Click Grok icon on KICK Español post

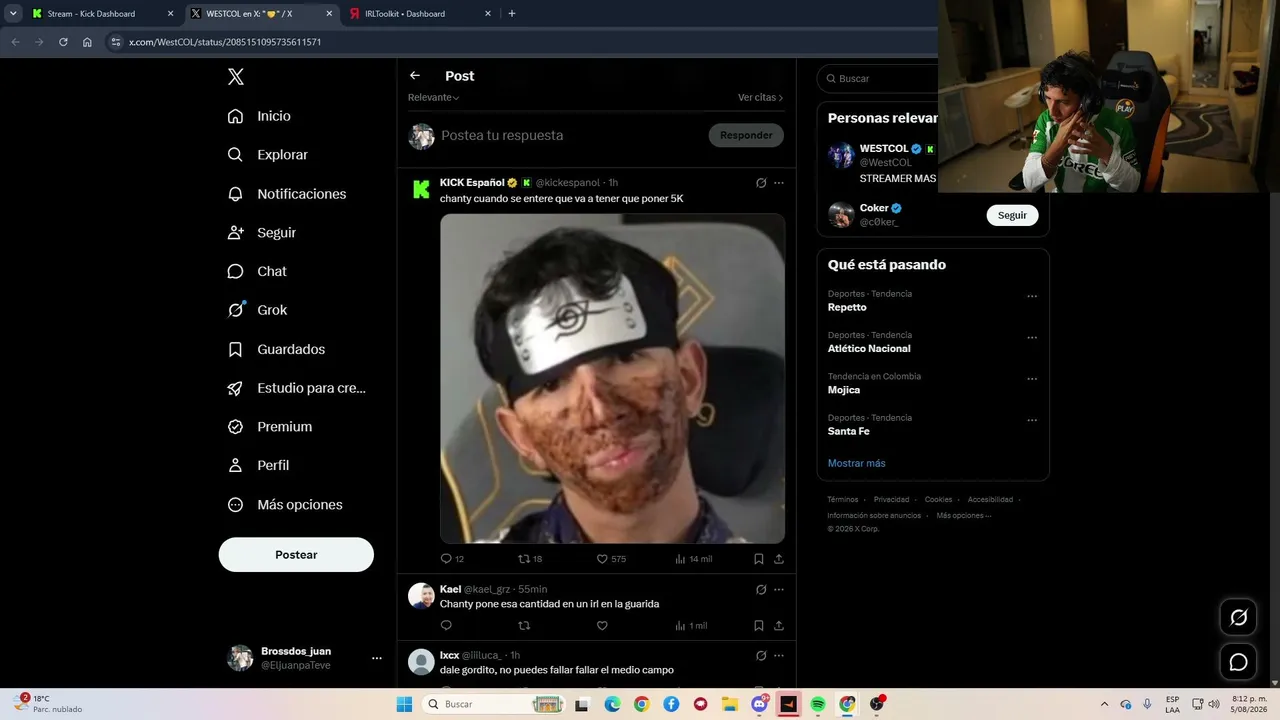point(761,183)
